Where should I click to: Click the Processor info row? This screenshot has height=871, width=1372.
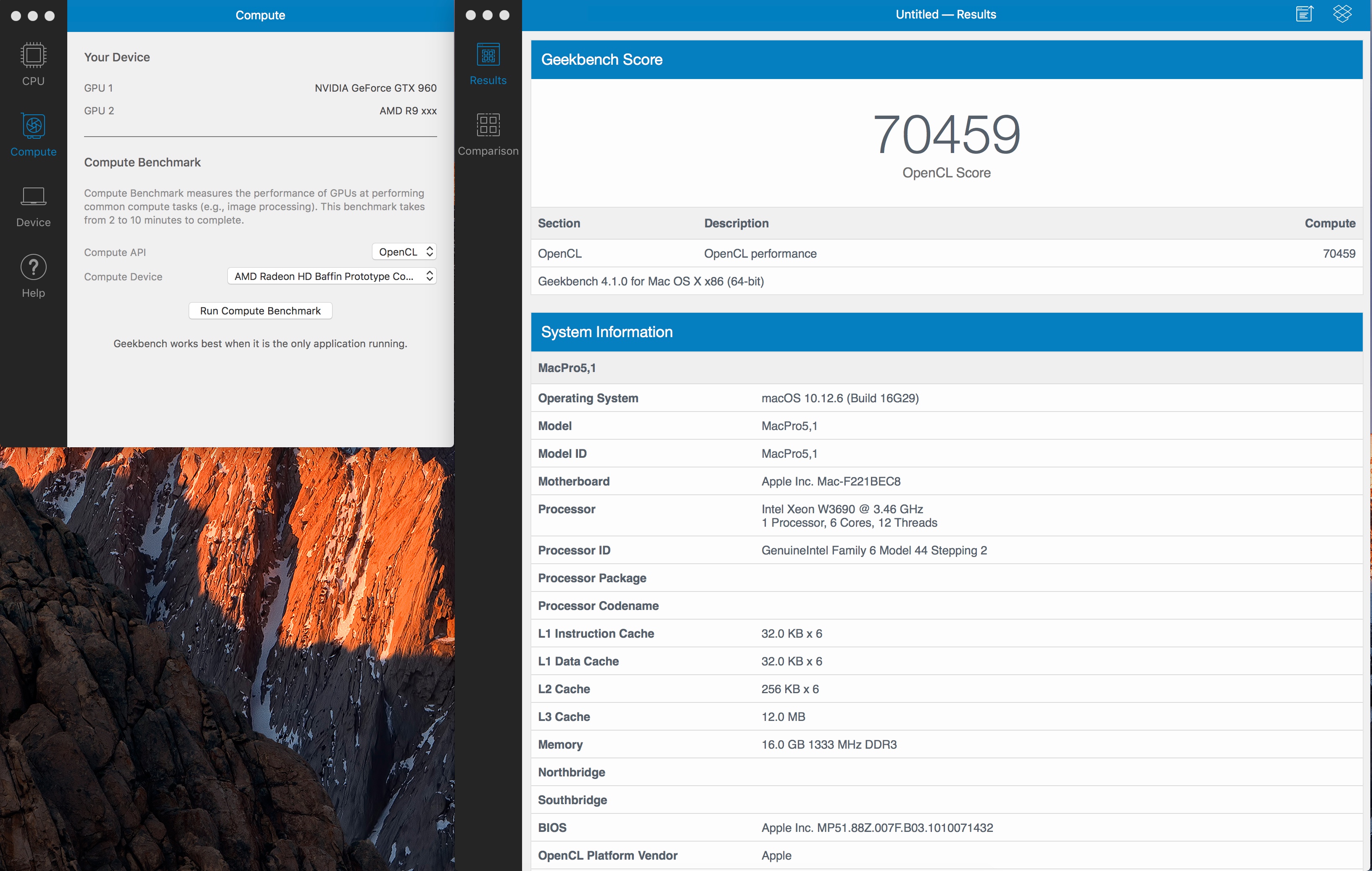946,515
